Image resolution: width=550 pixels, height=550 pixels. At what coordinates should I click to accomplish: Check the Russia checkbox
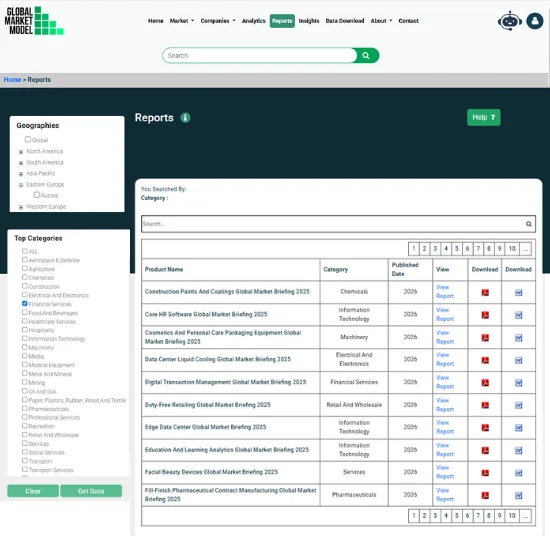tap(36, 195)
